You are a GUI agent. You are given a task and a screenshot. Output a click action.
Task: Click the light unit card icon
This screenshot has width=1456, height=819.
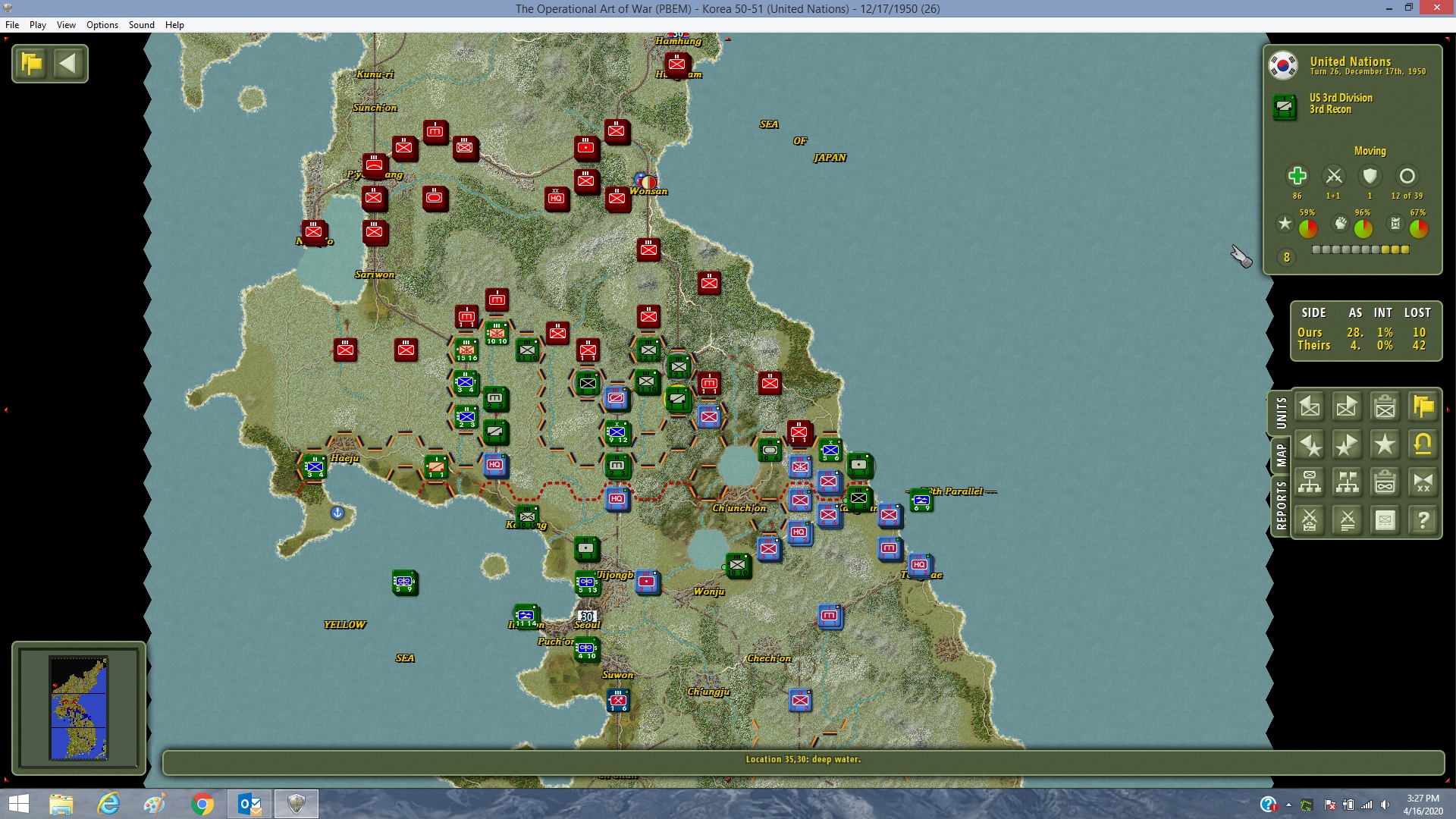[x=1385, y=520]
